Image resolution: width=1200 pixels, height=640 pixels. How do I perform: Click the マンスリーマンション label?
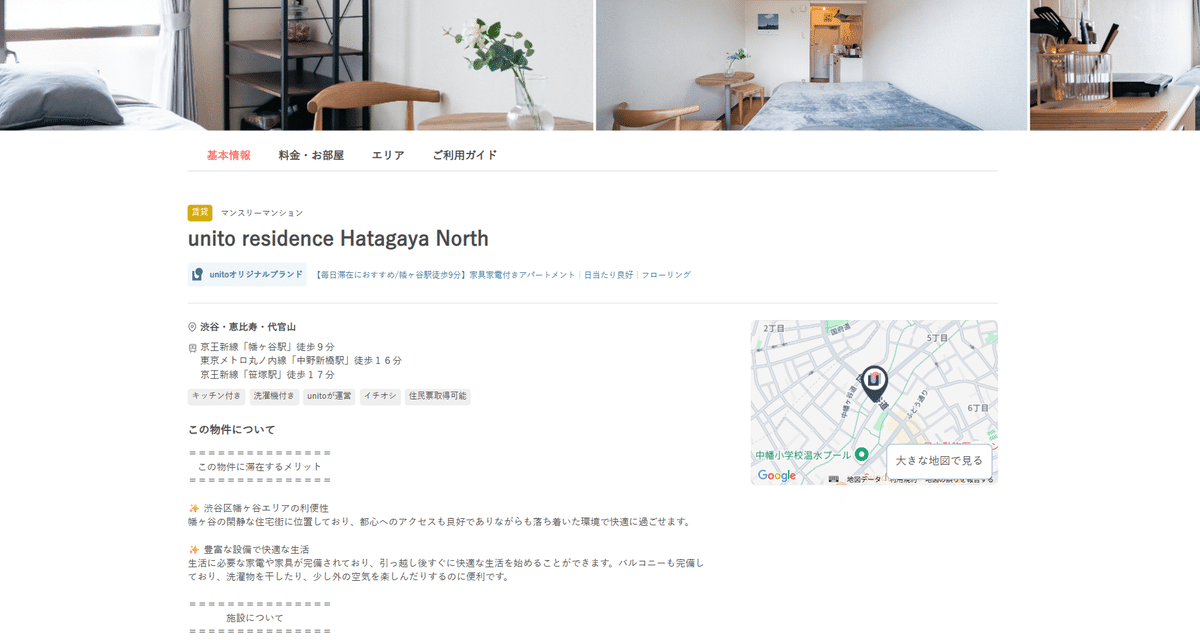pos(262,213)
